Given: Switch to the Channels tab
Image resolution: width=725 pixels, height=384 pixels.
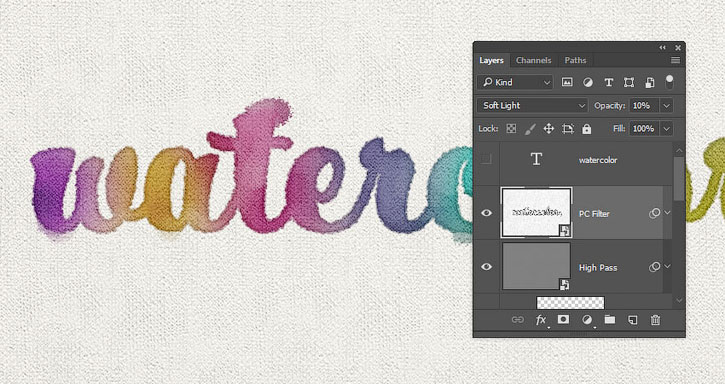Looking at the screenshot, I should (533, 60).
